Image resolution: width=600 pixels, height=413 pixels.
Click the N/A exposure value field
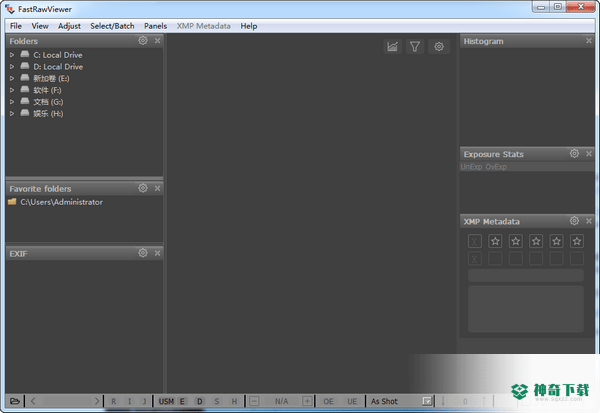[x=281, y=401]
